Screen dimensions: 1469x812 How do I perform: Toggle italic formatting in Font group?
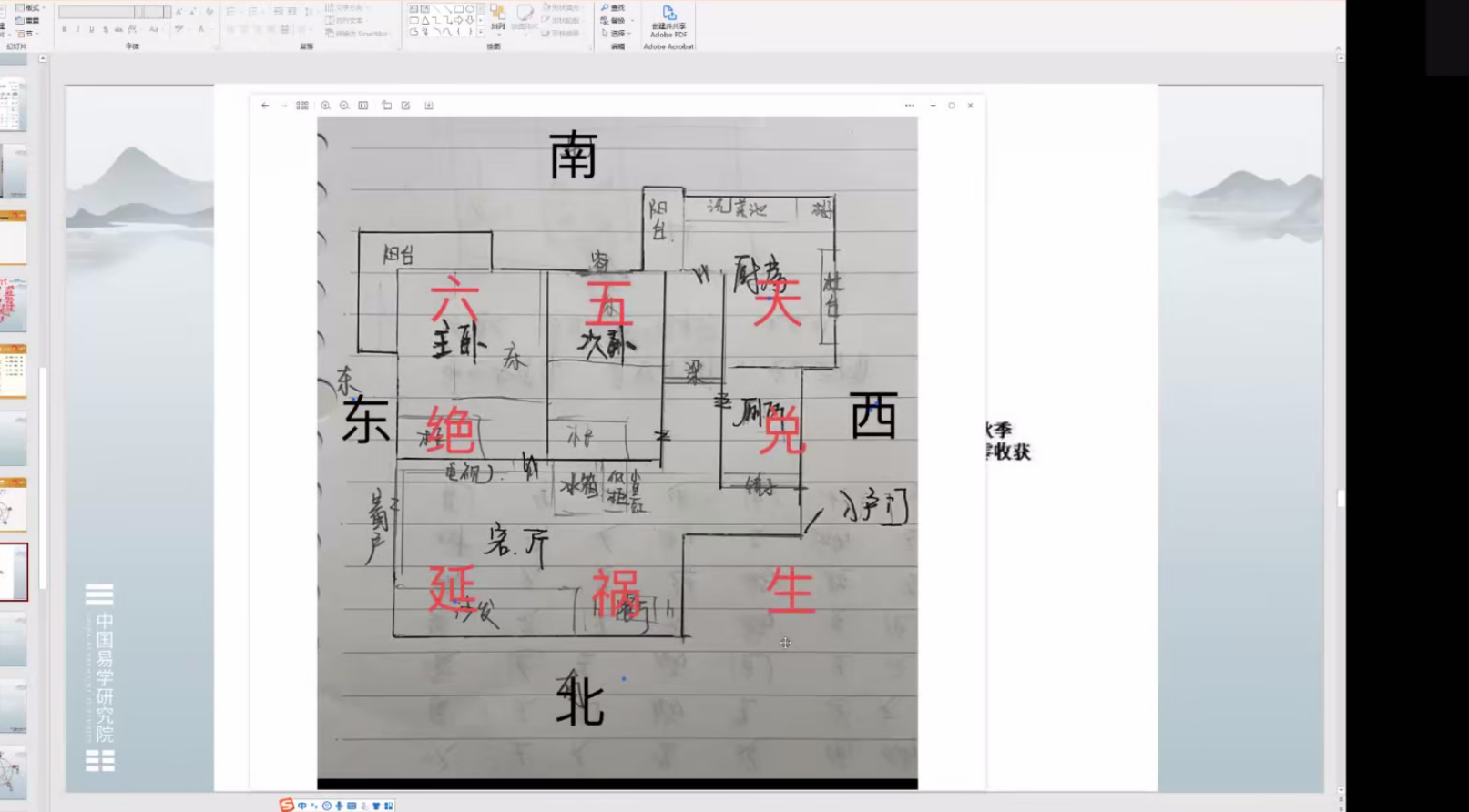pos(78,29)
